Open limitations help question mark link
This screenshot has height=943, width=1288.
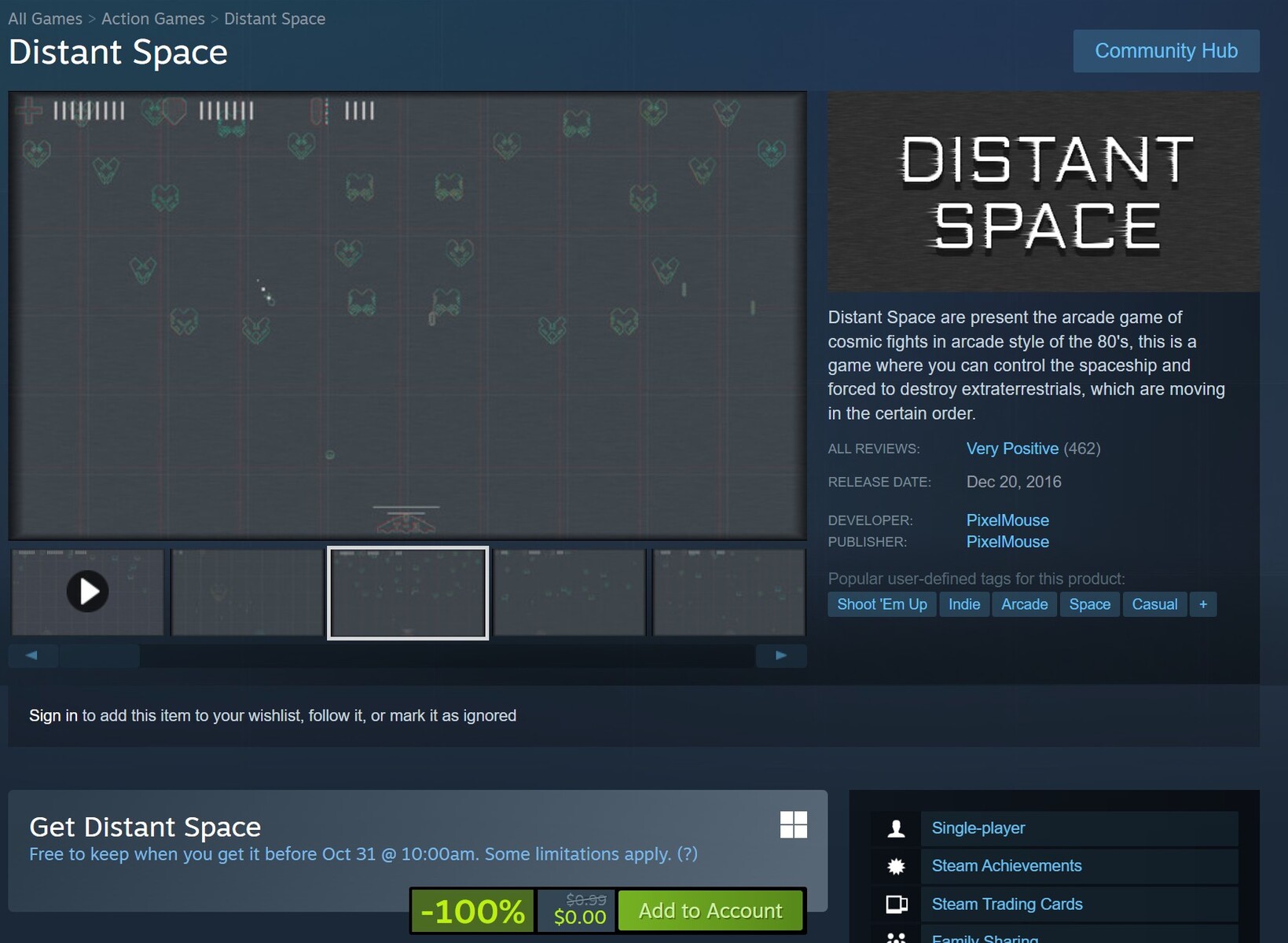point(687,854)
